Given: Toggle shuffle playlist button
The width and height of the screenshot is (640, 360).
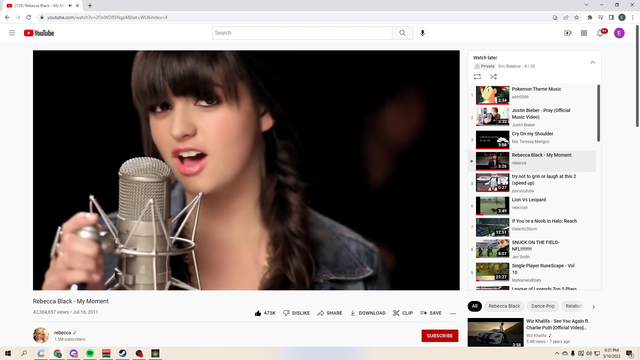Looking at the screenshot, I should 493,77.
